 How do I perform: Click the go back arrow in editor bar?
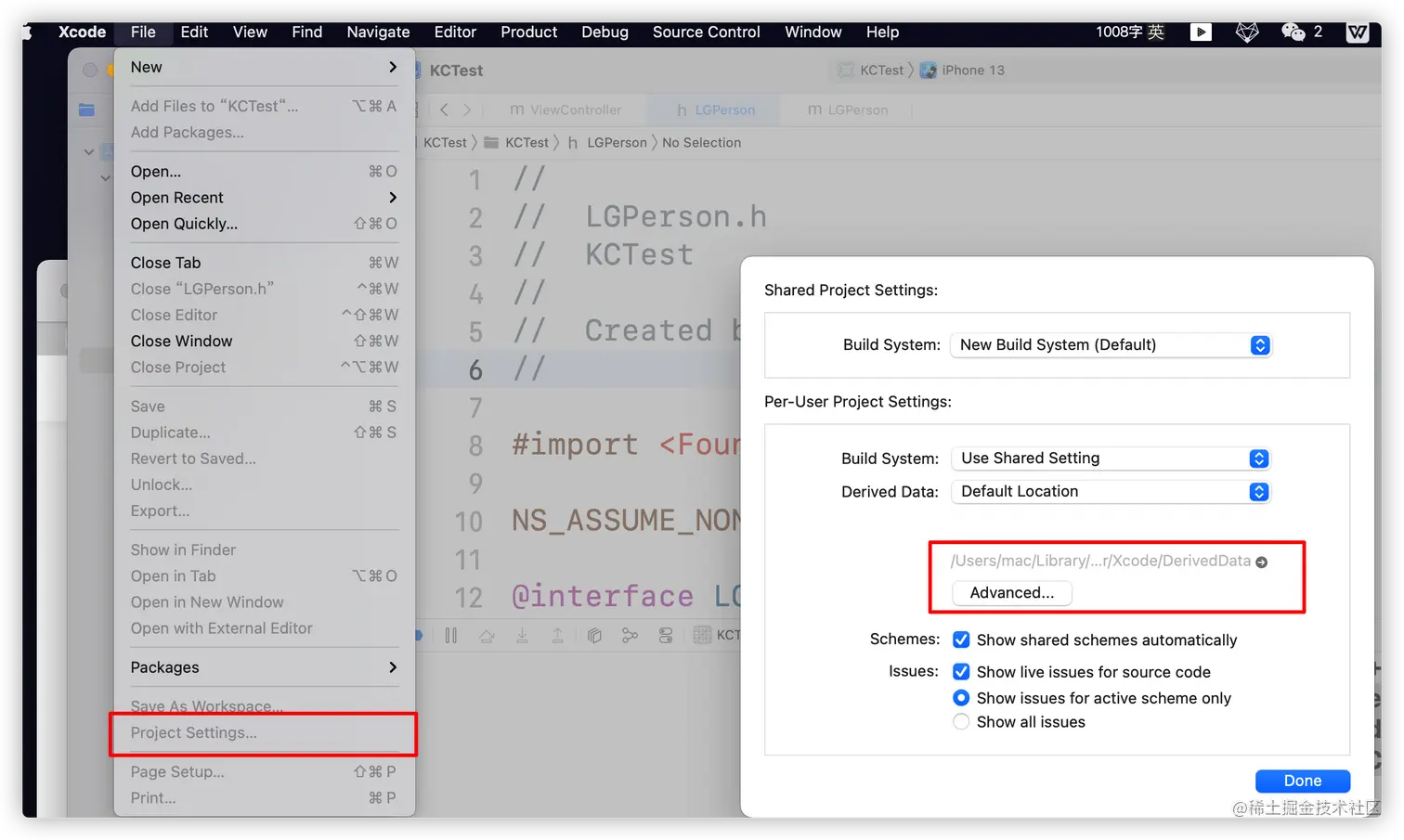pos(444,110)
